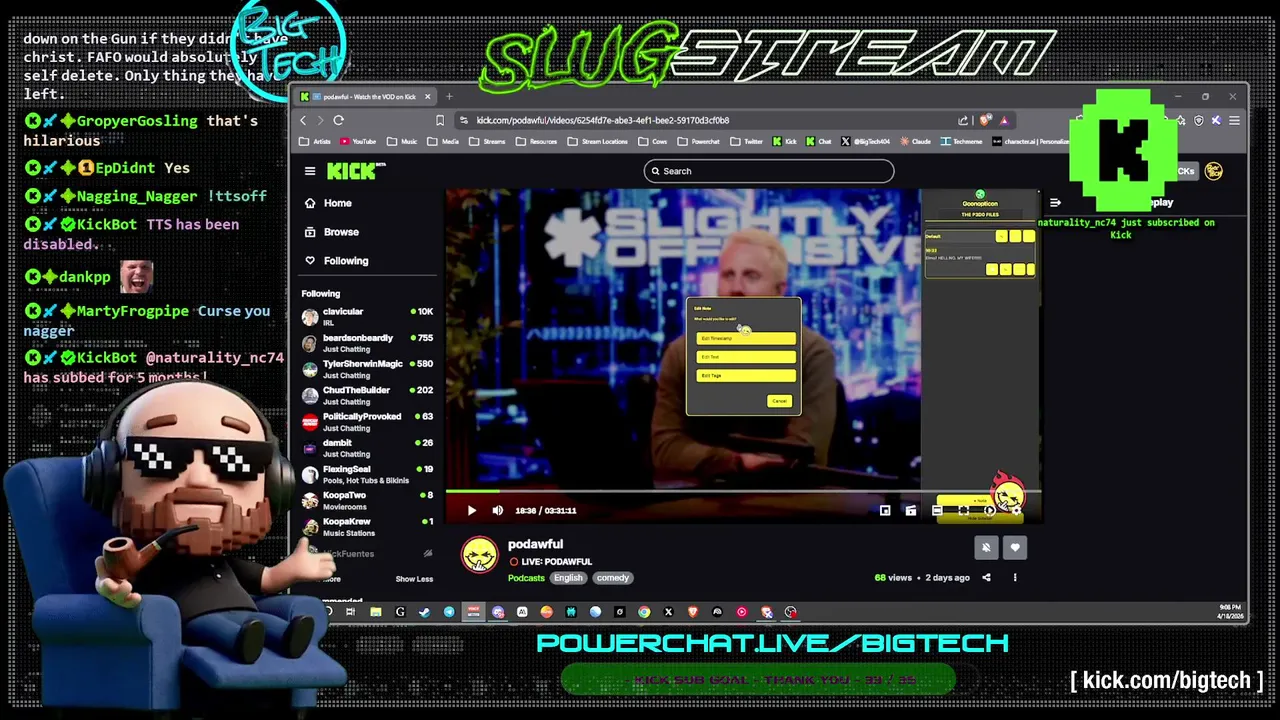The height and width of the screenshot is (720, 1280).
Task: Open the browser menu icon at top right
Action: point(1234,120)
